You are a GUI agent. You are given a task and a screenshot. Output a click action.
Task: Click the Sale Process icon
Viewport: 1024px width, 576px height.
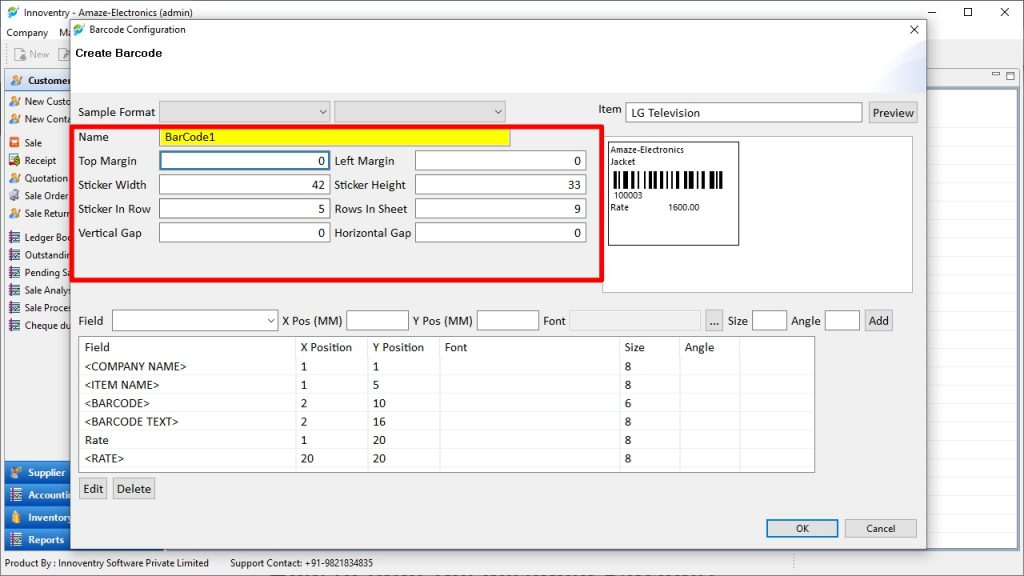click(x=14, y=308)
